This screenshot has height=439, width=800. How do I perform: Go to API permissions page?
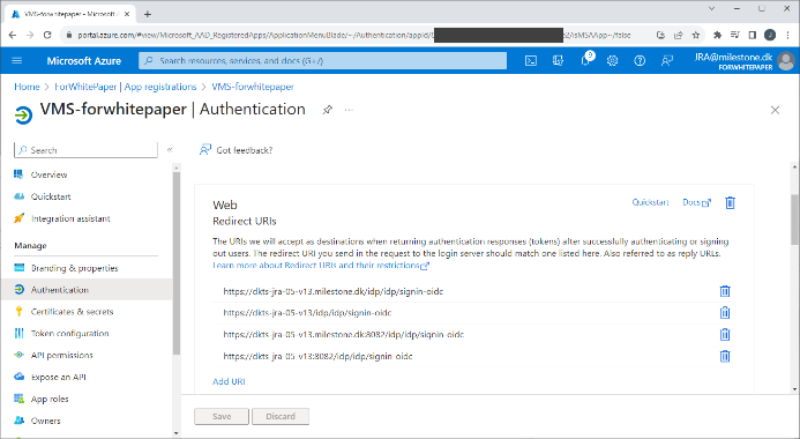[x=62, y=355]
